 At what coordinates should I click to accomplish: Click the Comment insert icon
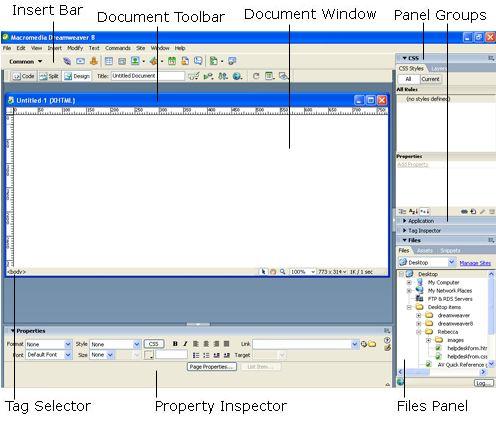pyautogui.click(x=198, y=61)
